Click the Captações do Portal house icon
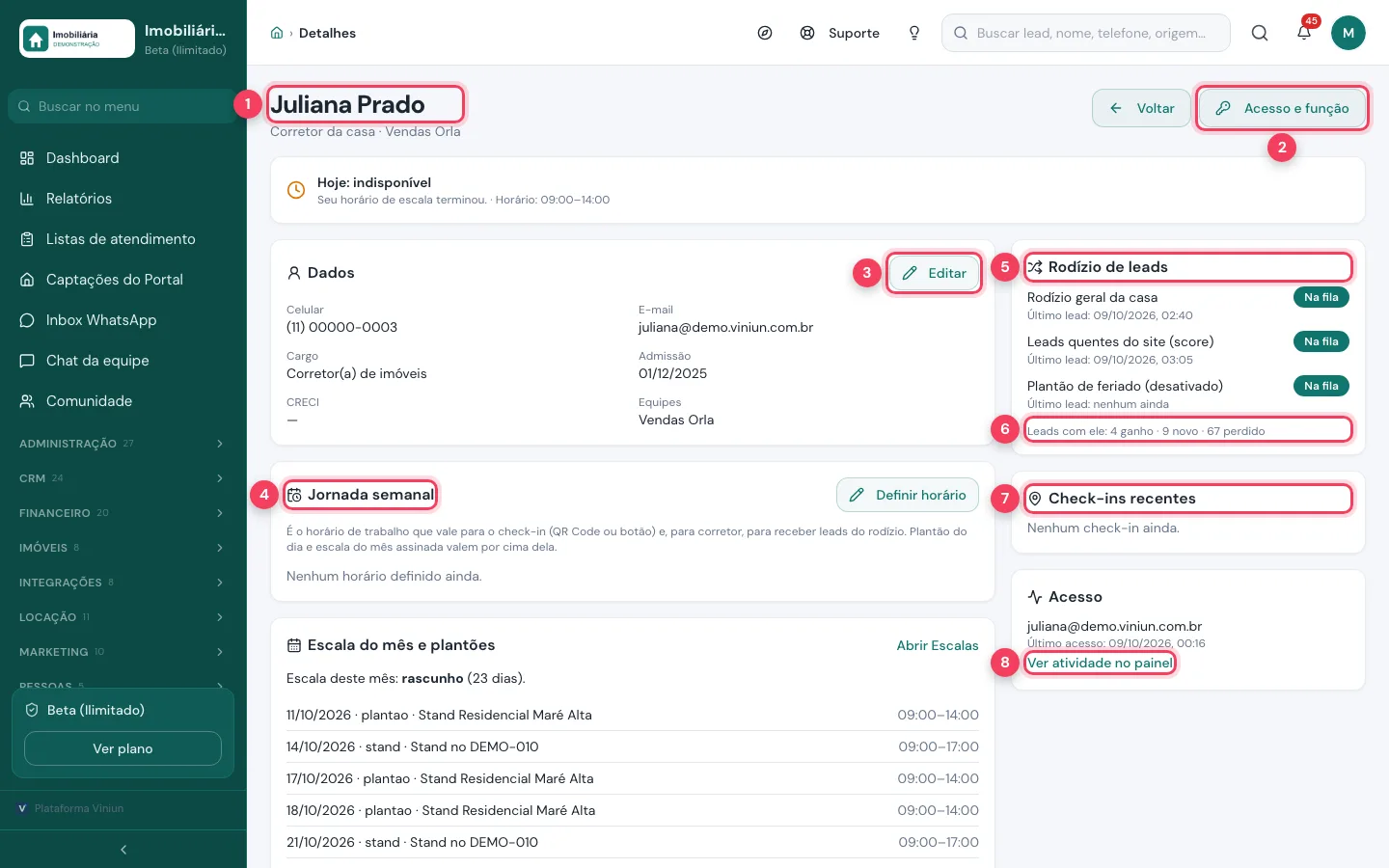1389x868 pixels. [x=27, y=280]
